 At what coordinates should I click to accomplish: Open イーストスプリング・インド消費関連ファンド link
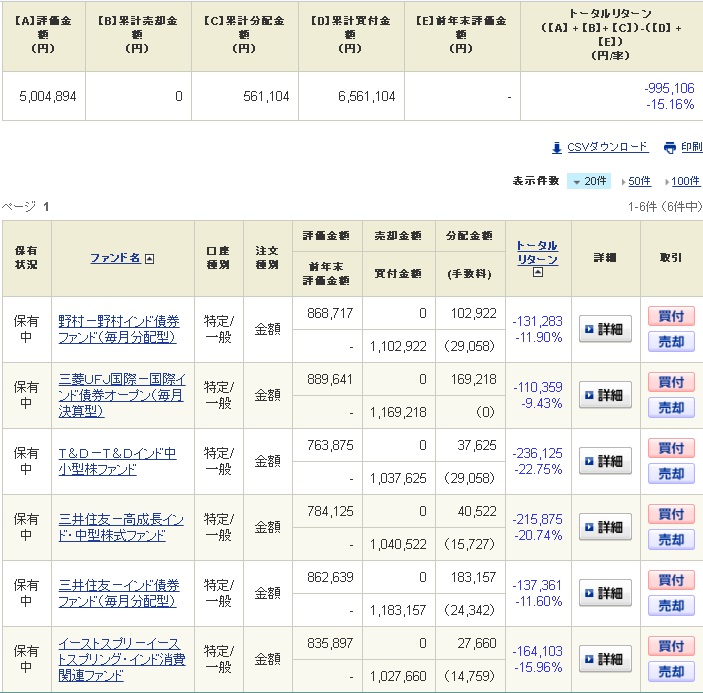[x=120, y=659]
